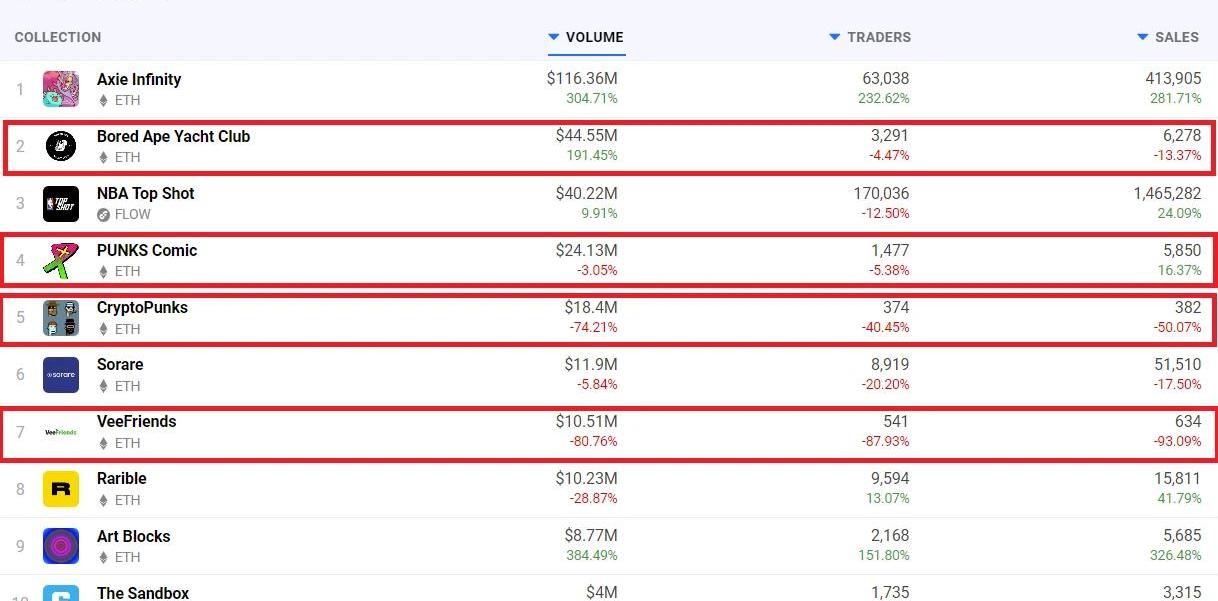Select the FLOW chain label text
The width and height of the screenshot is (1218, 601).
133,214
